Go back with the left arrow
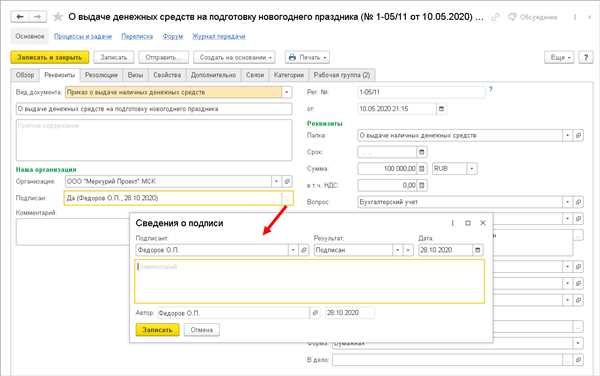Viewport: 600px width, 376px height. 20,16
